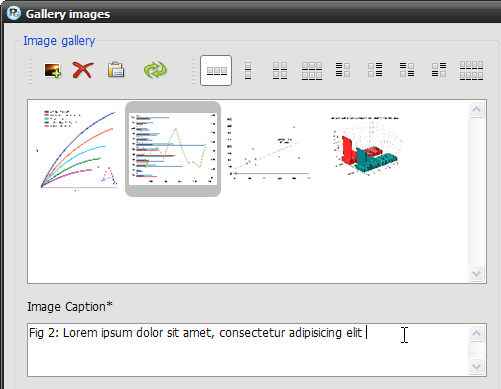Click the paste clipboard icon
Viewport: 501px width, 389px height.
click(116, 70)
